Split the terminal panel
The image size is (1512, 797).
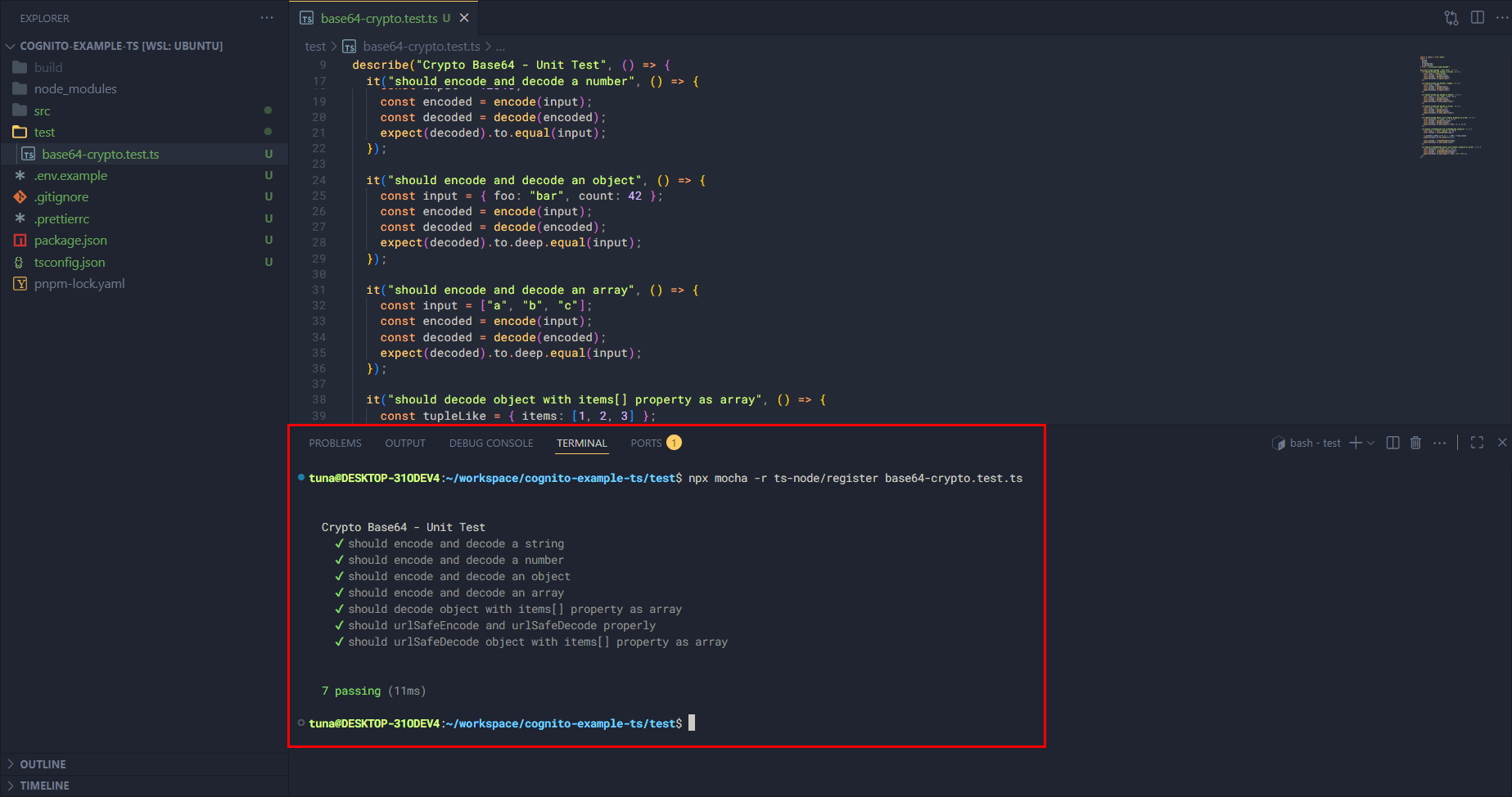point(1392,443)
